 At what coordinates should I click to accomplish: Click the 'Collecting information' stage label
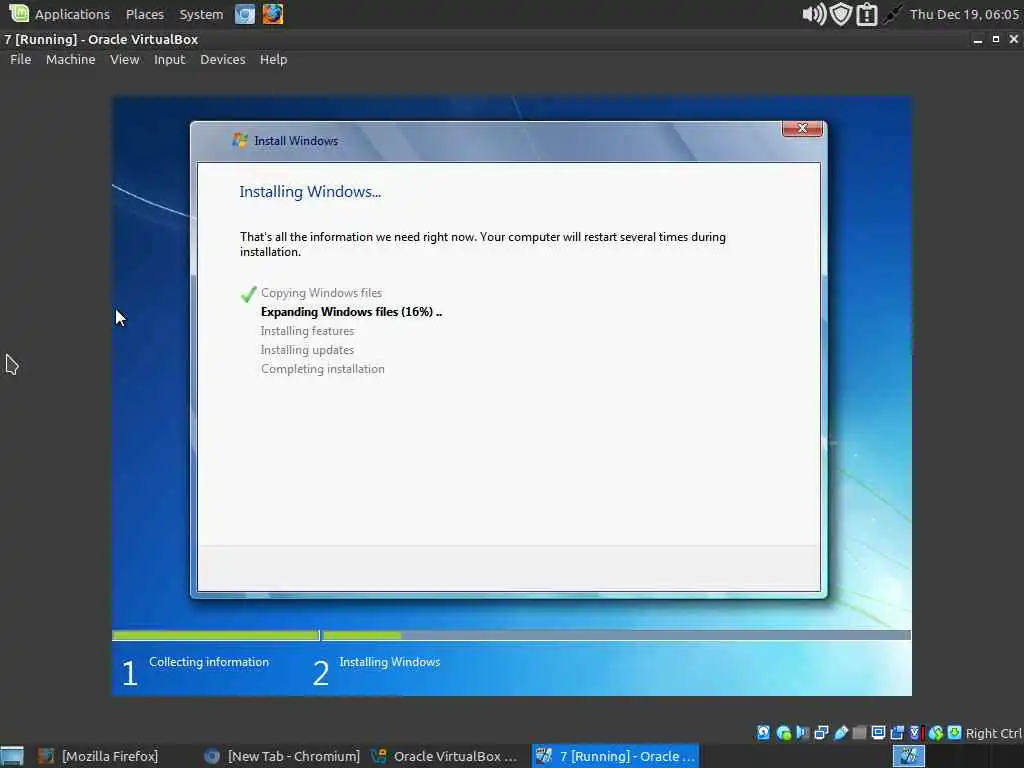coord(208,662)
